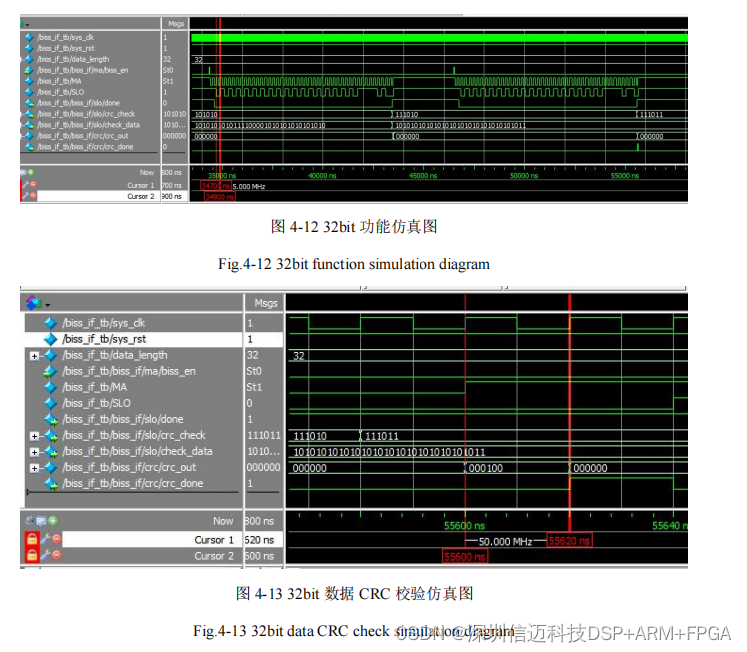Click the green add cursor icon in lower panel
This screenshot has width=747, height=652.
tap(52, 521)
